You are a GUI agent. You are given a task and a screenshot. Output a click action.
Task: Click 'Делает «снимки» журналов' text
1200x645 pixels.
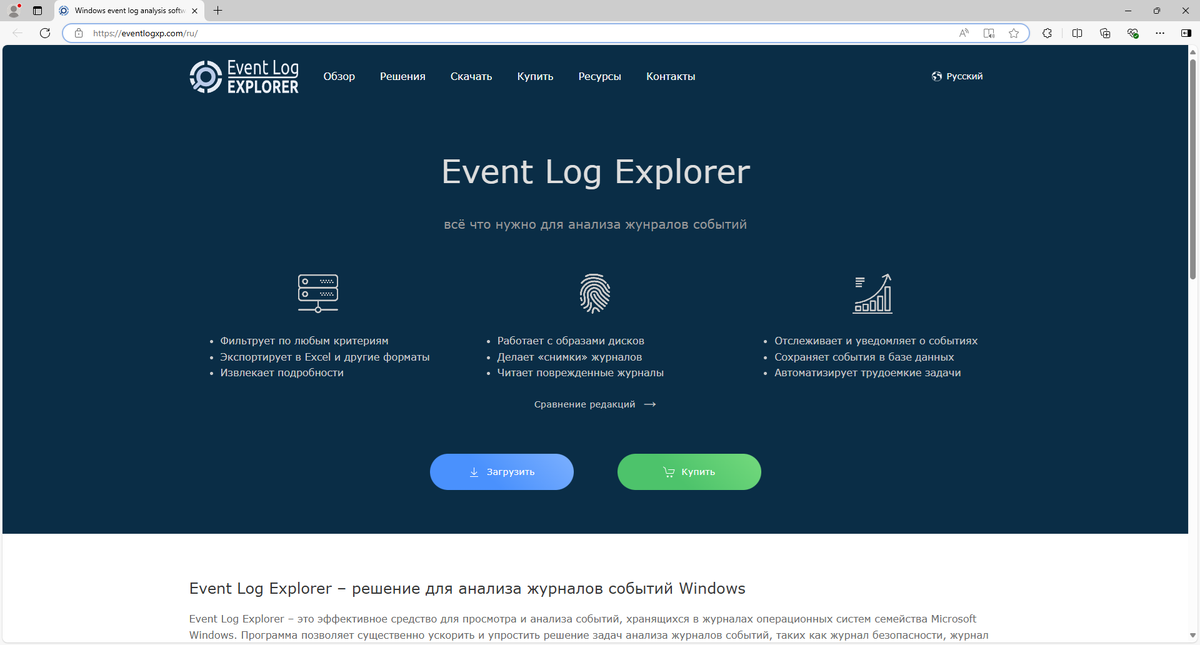click(x=570, y=357)
